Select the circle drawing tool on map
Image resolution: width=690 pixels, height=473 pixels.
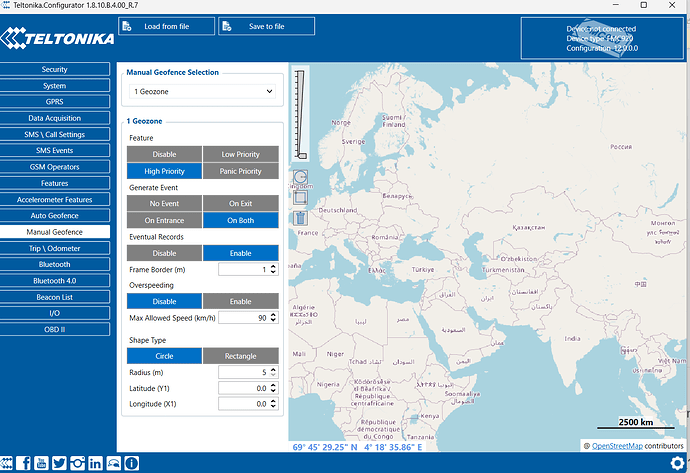click(x=301, y=177)
